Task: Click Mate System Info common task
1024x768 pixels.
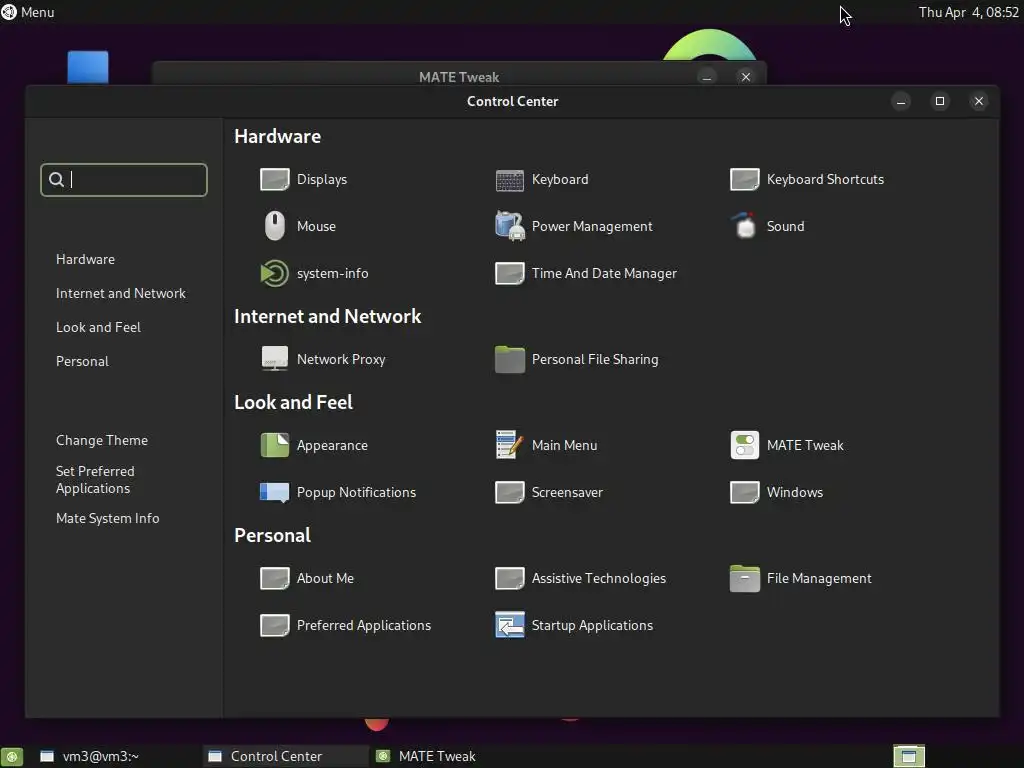Action: click(x=107, y=518)
